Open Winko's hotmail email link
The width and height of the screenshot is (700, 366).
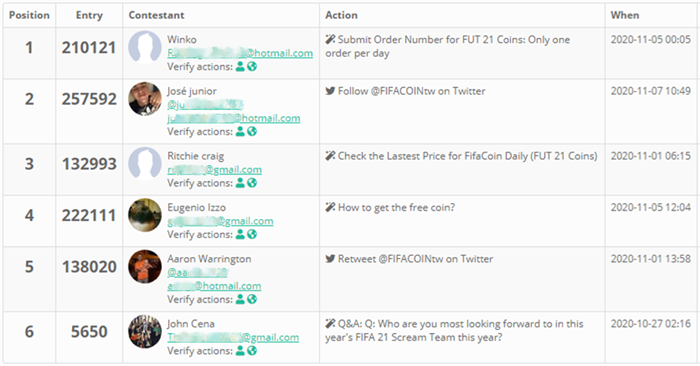(x=240, y=53)
